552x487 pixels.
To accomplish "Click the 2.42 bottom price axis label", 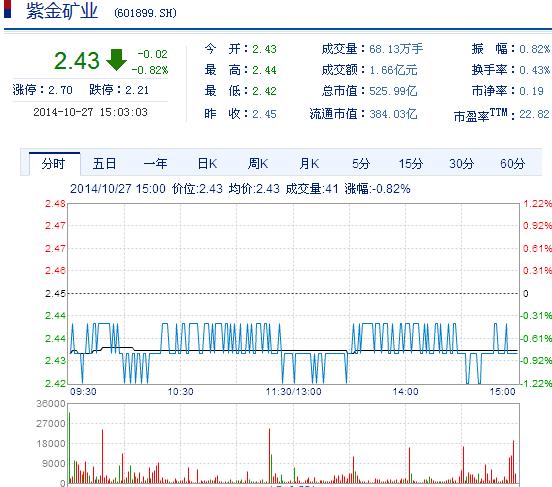I will (x=55, y=383).
